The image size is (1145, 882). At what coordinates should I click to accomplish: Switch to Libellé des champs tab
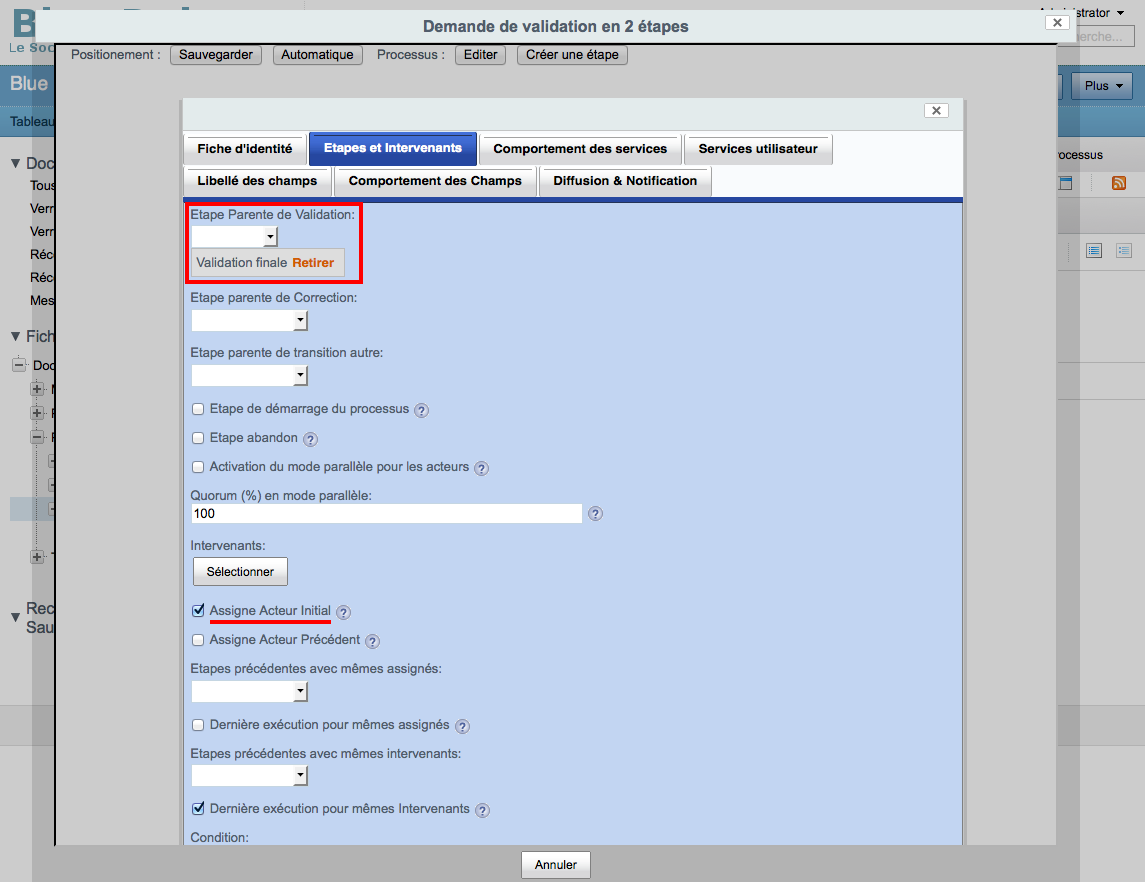(257, 181)
